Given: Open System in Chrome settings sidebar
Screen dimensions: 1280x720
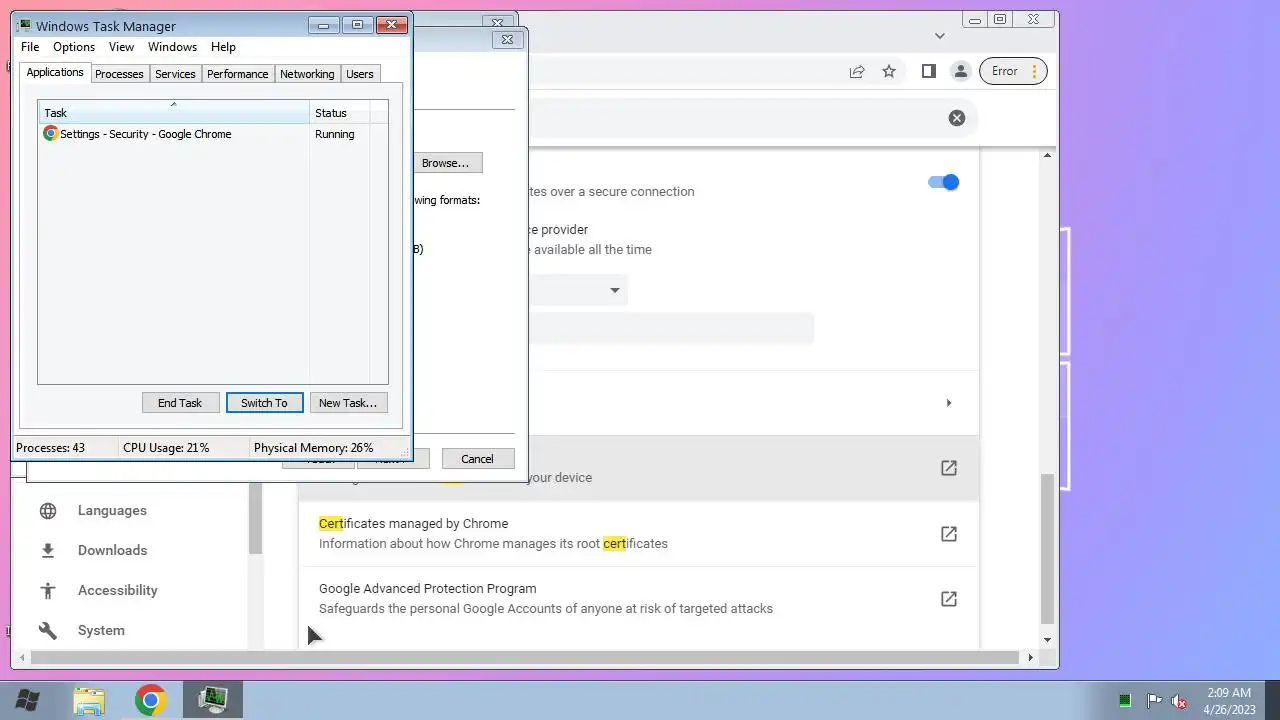Looking at the screenshot, I should pos(101,631).
